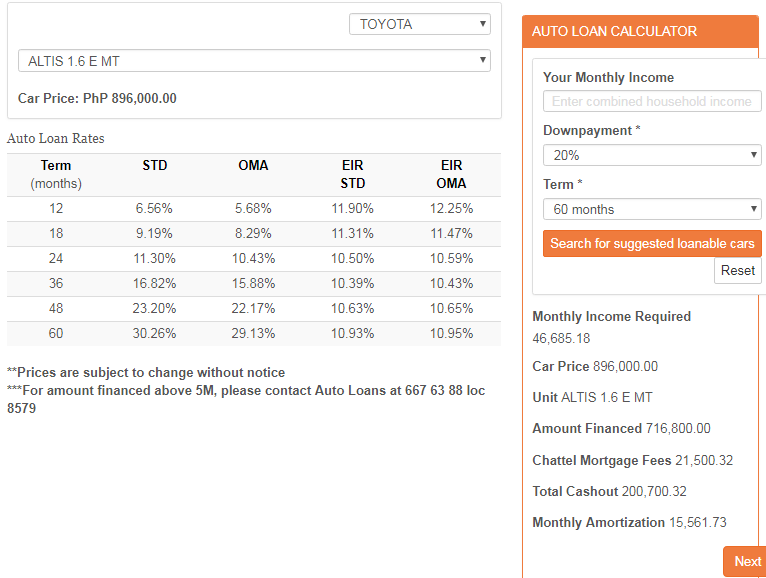Click the 23.20% STD rate cell
This screenshot has height=578, width=766.
(x=154, y=308)
